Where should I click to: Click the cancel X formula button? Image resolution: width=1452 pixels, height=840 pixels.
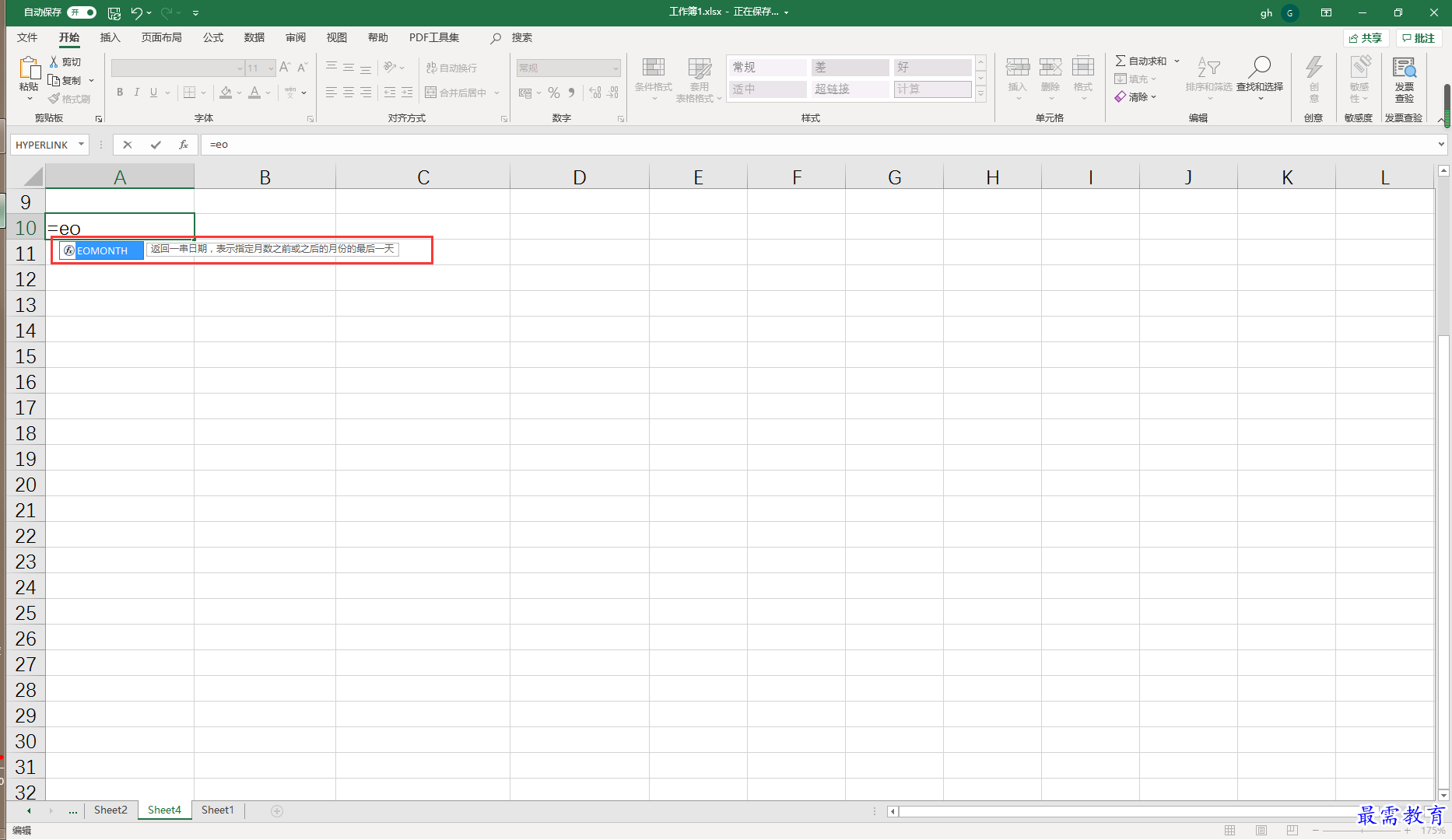[x=128, y=145]
